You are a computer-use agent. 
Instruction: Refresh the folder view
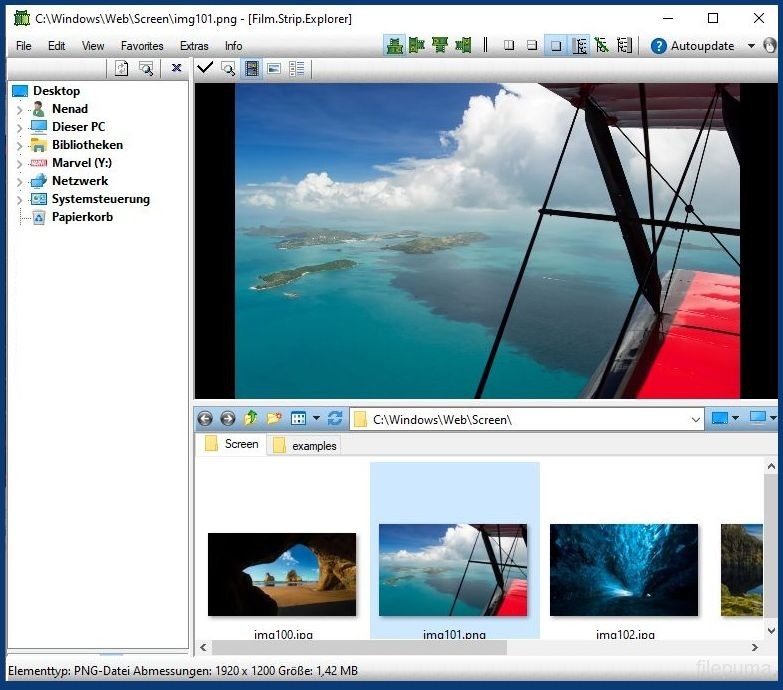[335, 418]
